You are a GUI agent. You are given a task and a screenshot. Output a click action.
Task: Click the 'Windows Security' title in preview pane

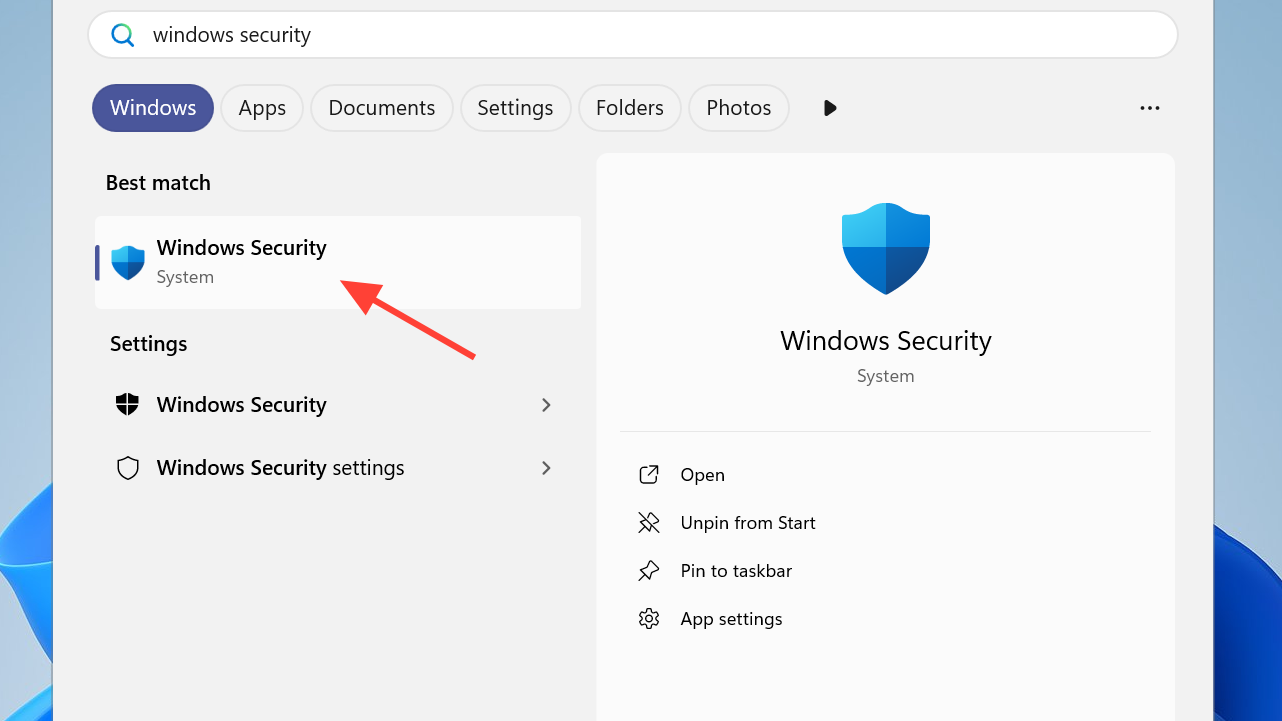click(x=886, y=341)
